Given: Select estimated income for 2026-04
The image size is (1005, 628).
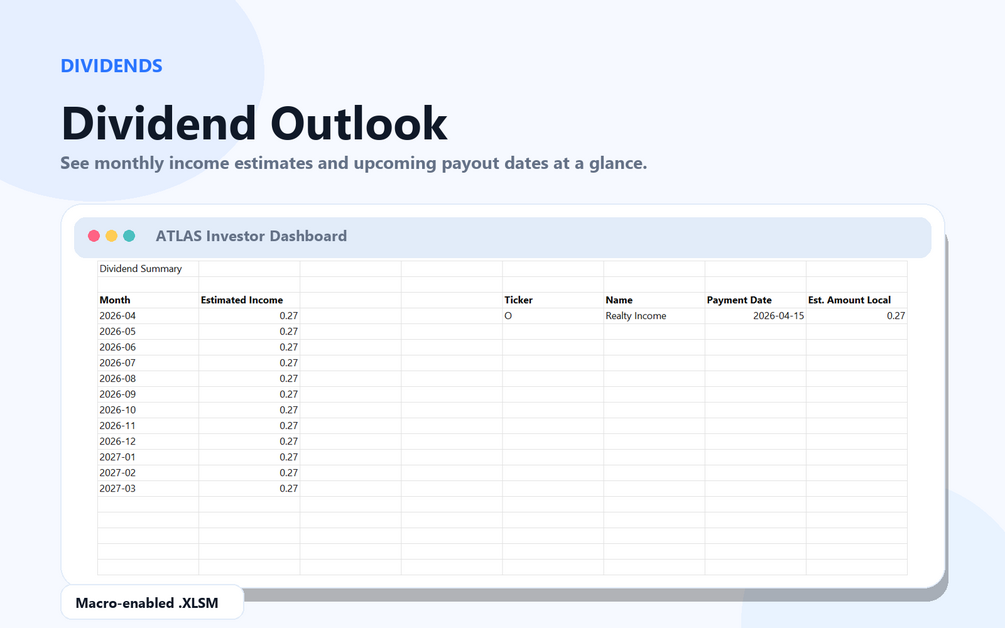Looking at the screenshot, I should (249, 316).
